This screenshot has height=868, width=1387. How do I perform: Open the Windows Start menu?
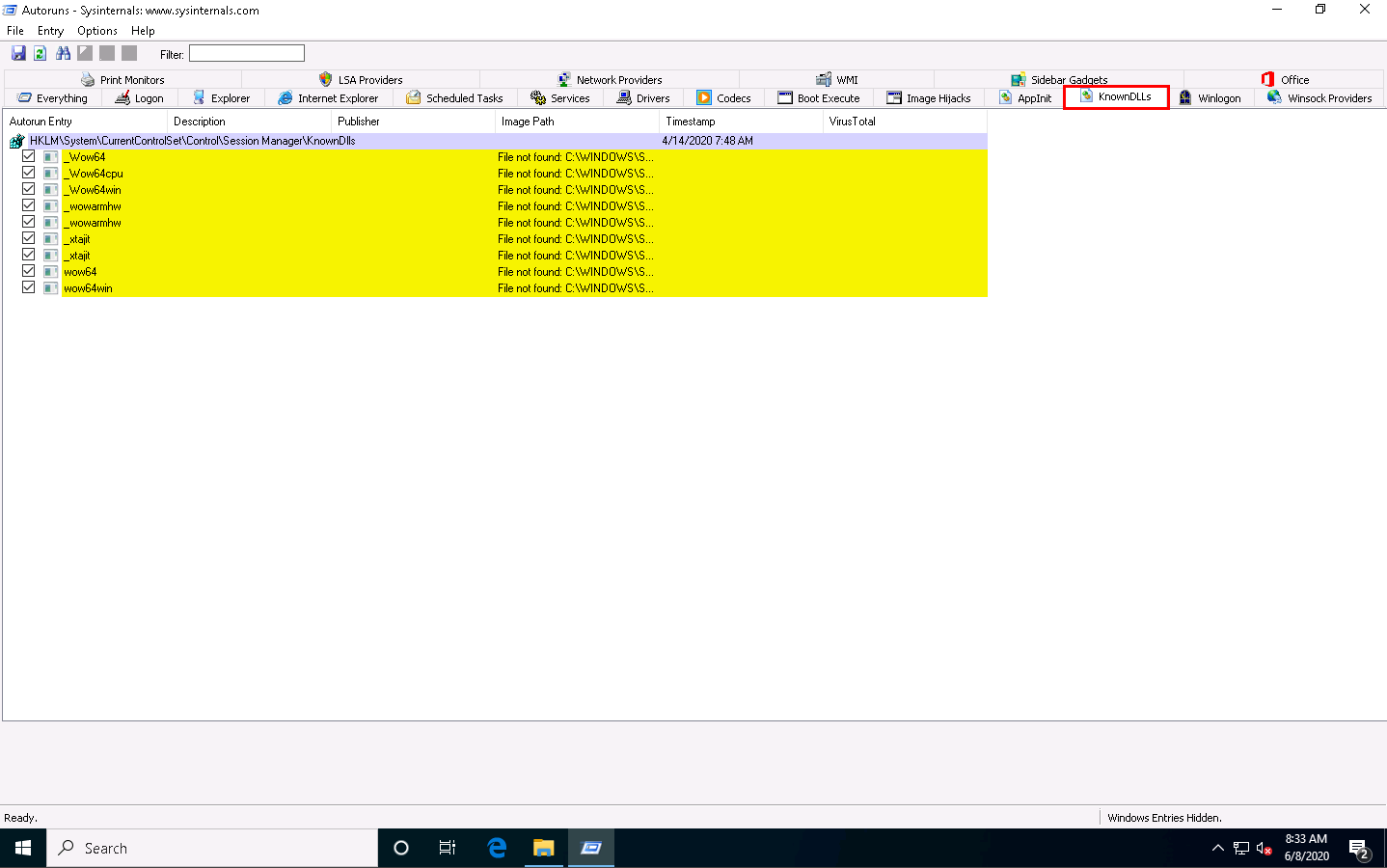click(x=23, y=848)
